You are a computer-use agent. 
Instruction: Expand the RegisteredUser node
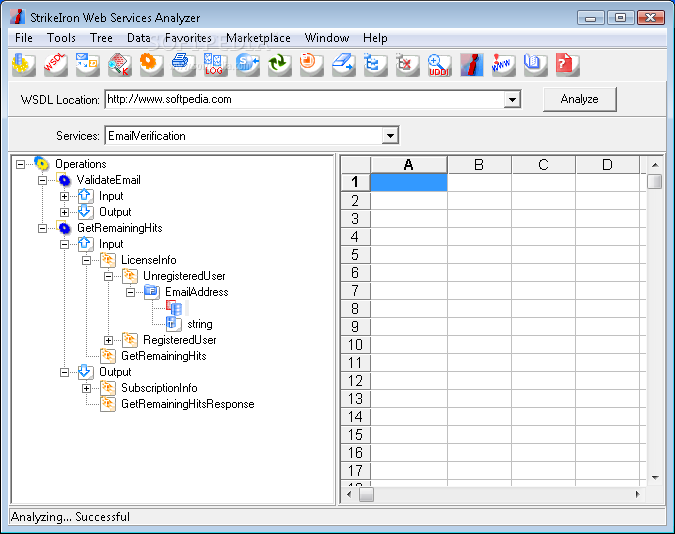[108, 340]
